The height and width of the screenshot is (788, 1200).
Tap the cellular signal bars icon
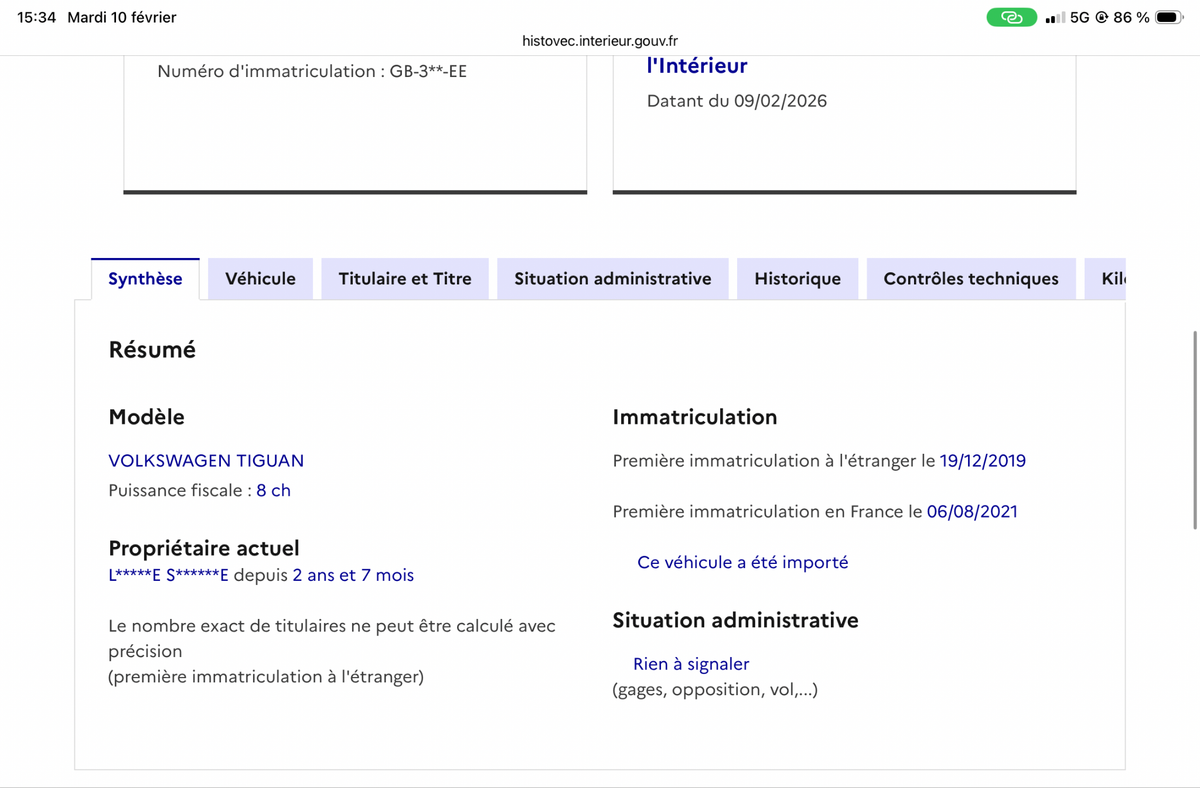point(1054,18)
